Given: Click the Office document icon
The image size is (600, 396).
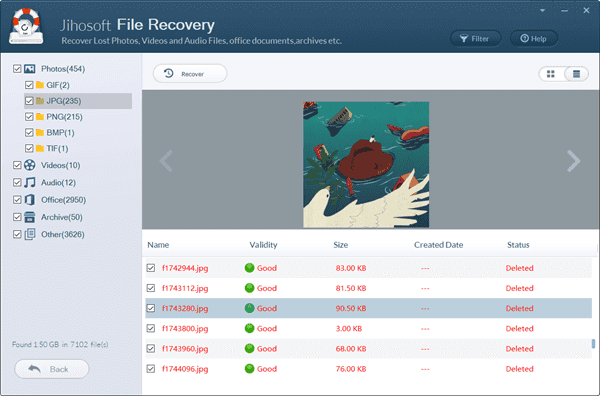Looking at the screenshot, I should [x=29, y=200].
